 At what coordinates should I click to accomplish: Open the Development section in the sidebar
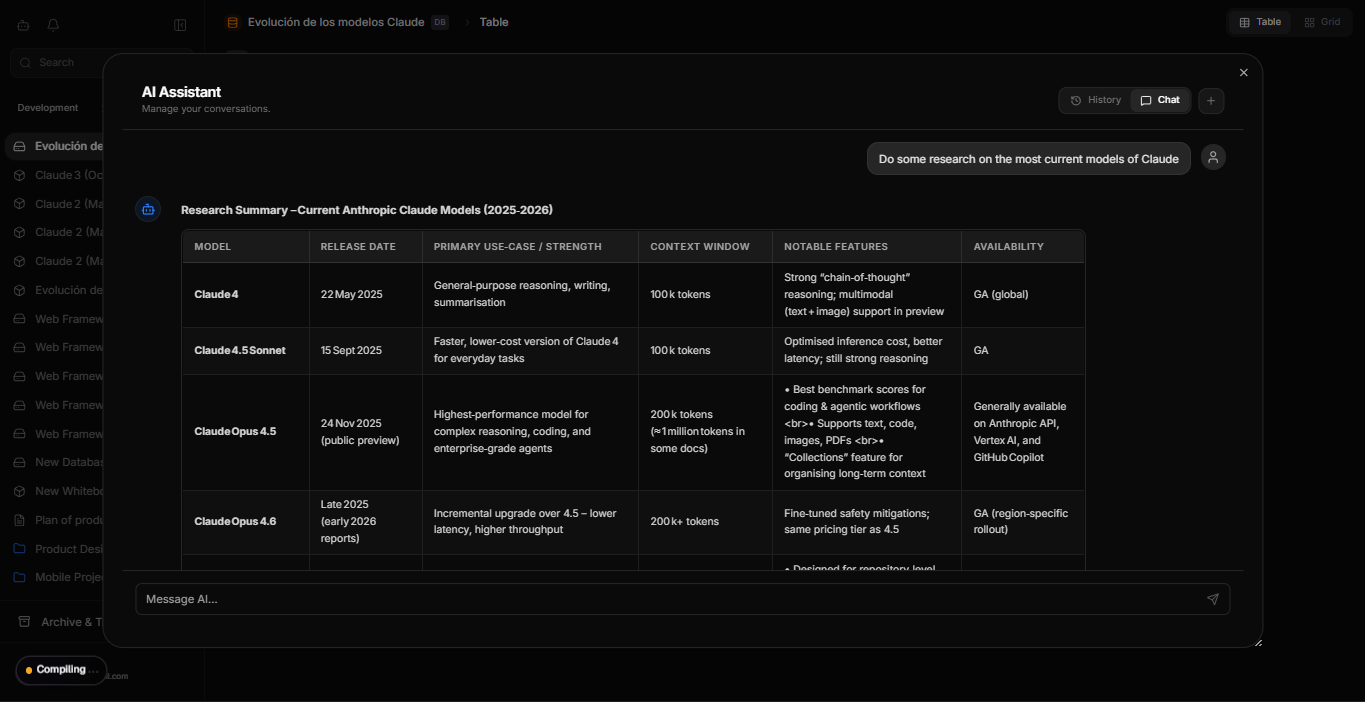(x=47, y=107)
